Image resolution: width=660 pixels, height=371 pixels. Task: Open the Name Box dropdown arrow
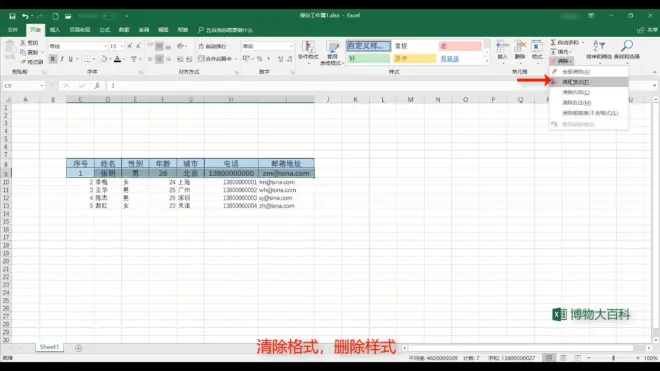coord(42,86)
